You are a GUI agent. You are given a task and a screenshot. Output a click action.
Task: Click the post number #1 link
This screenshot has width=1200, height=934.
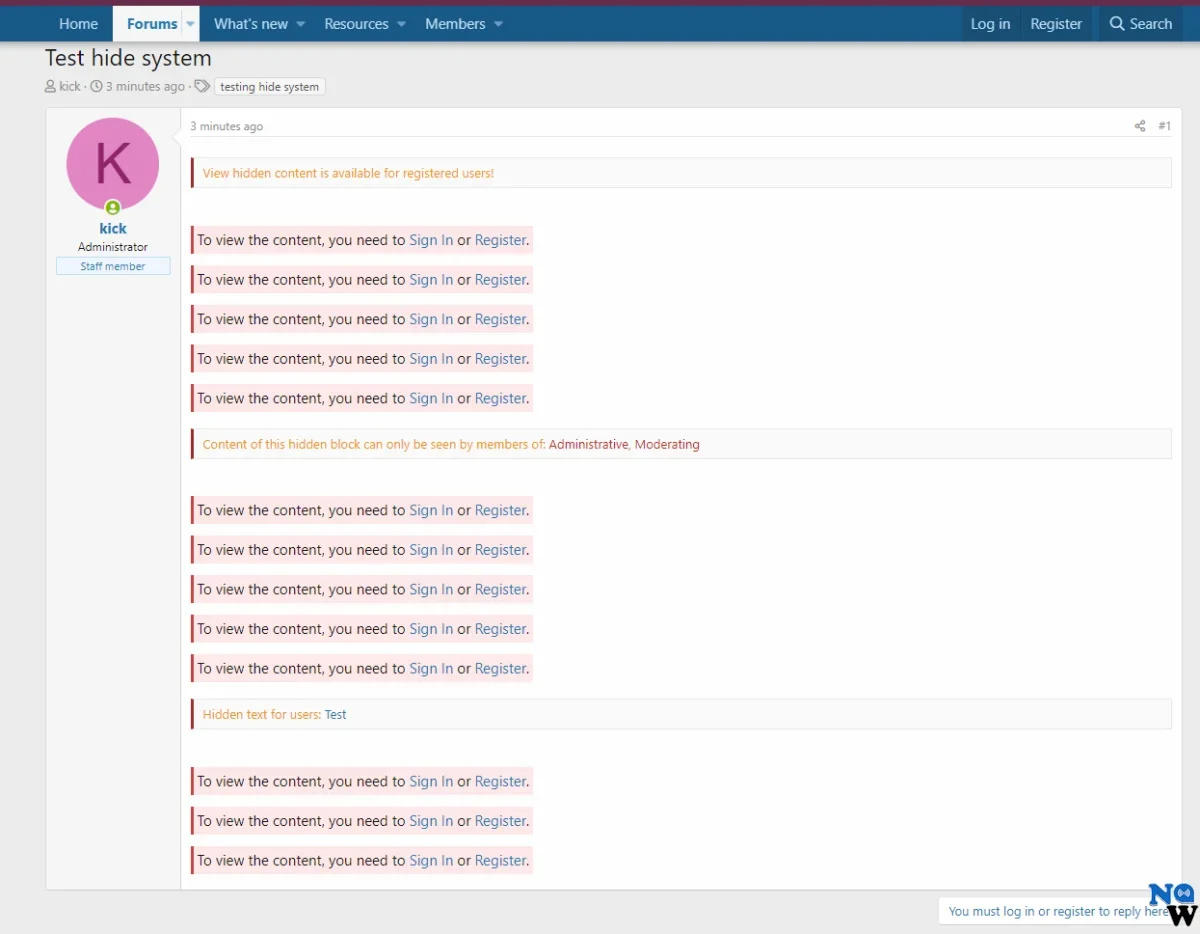(x=1164, y=126)
